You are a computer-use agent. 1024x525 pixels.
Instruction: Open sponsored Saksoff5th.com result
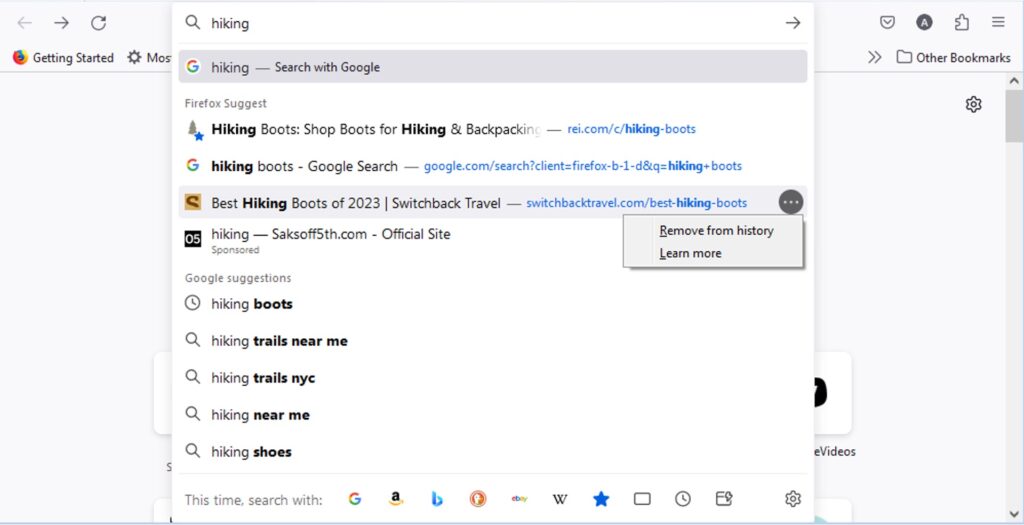tap(493, 240)
